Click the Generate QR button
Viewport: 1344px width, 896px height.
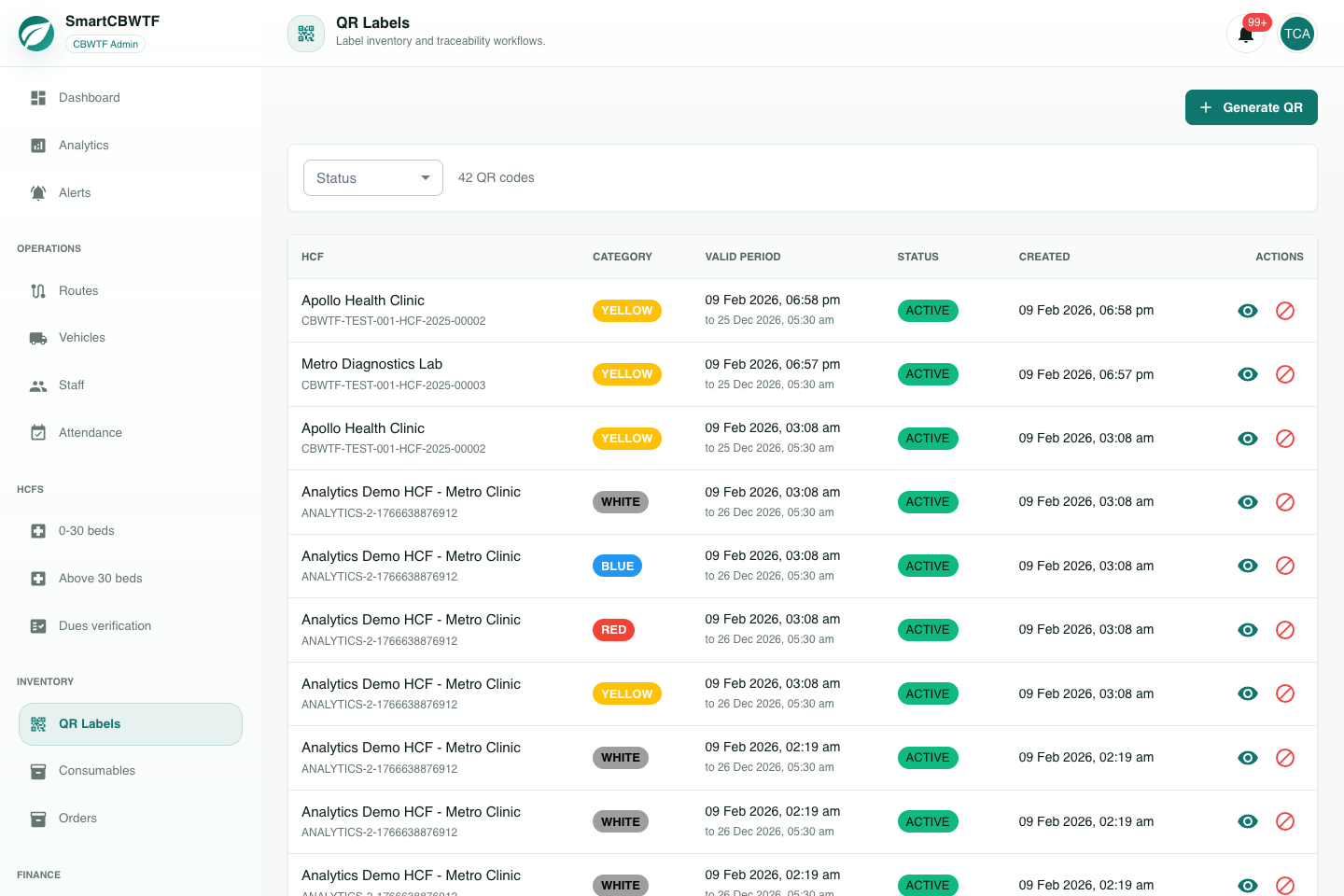click(x=1251, y=107)
